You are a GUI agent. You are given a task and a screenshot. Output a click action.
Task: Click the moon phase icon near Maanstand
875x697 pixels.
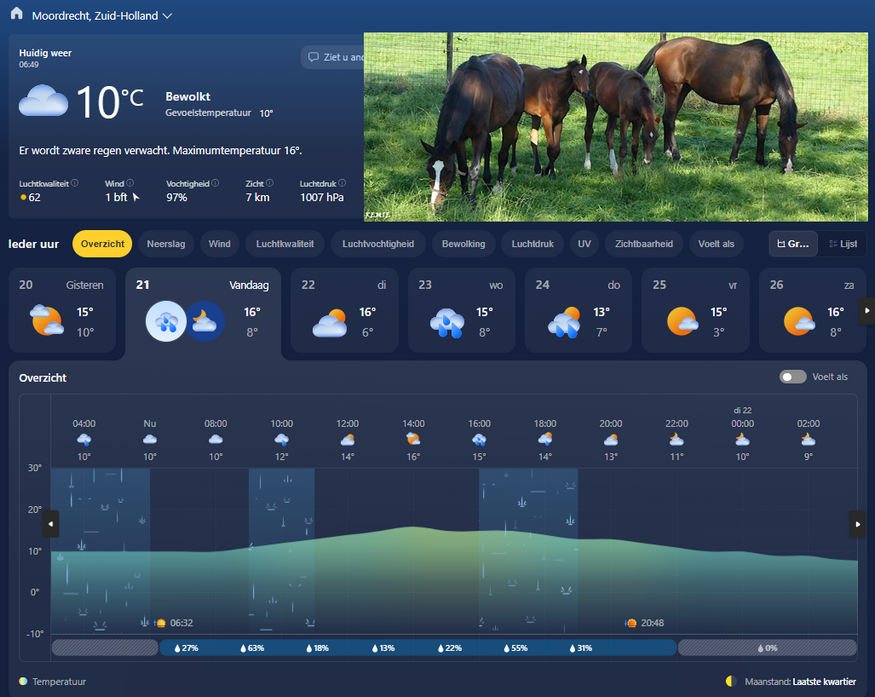[731, 681]
